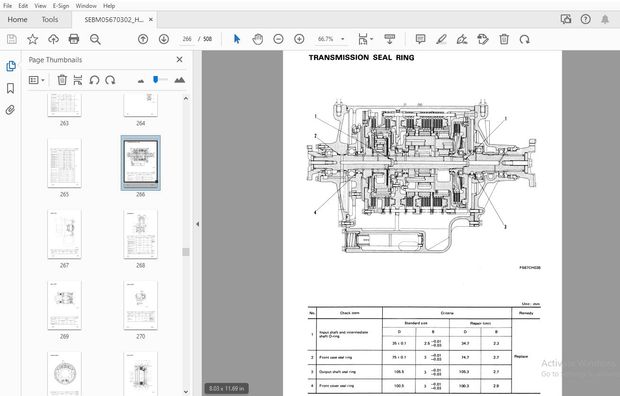Click the stamp tool icon
This screenshot has height=396, width=620.
483,39
